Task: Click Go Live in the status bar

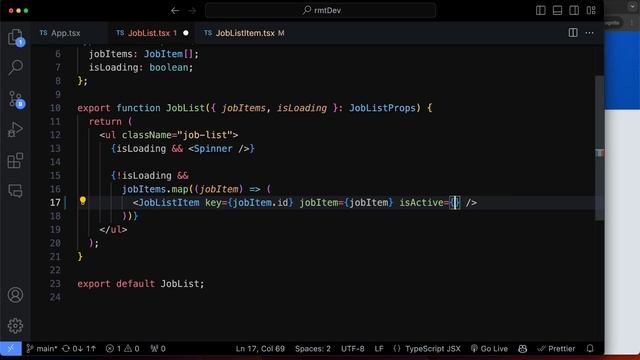Action: (x=489, y=349)
